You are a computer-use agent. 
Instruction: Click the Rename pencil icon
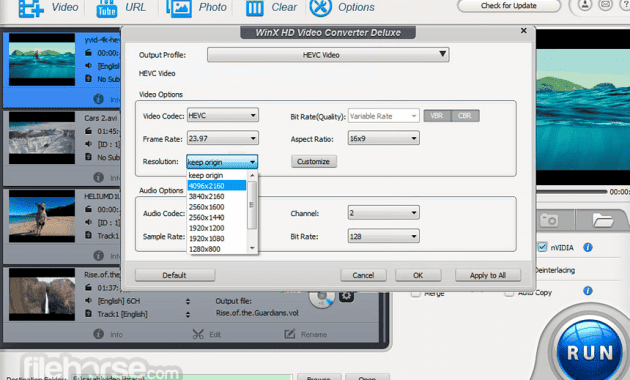click(290, 334)
